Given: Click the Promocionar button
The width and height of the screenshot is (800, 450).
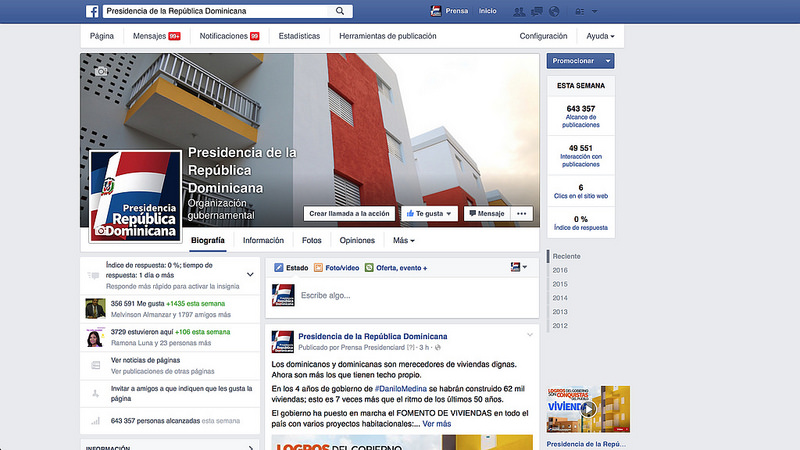Looking at the screenshot, I should point(573,61).
